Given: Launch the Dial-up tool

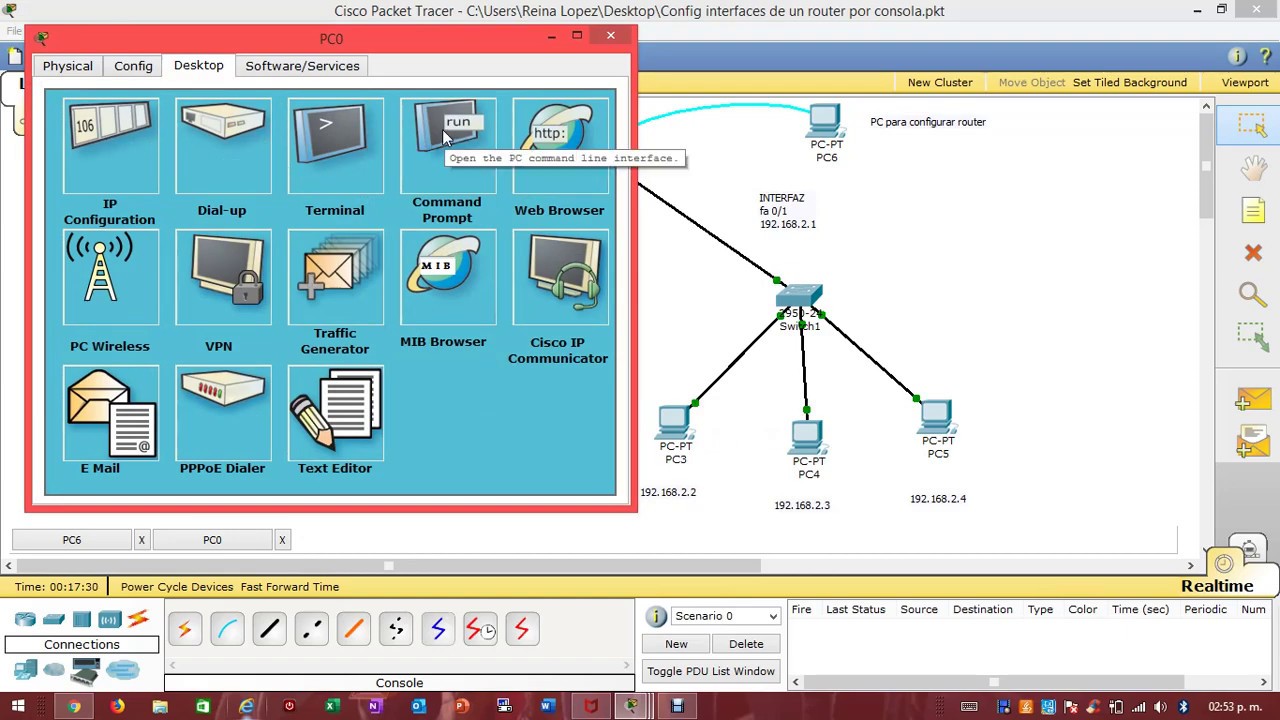Looking at the screenshot, I should coord(222,146).
